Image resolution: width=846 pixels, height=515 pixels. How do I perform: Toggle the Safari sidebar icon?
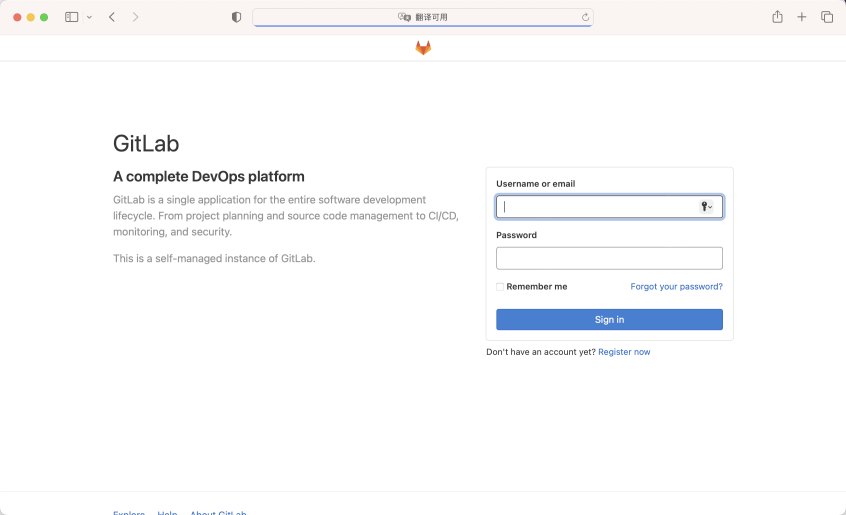tap(71, 17)
